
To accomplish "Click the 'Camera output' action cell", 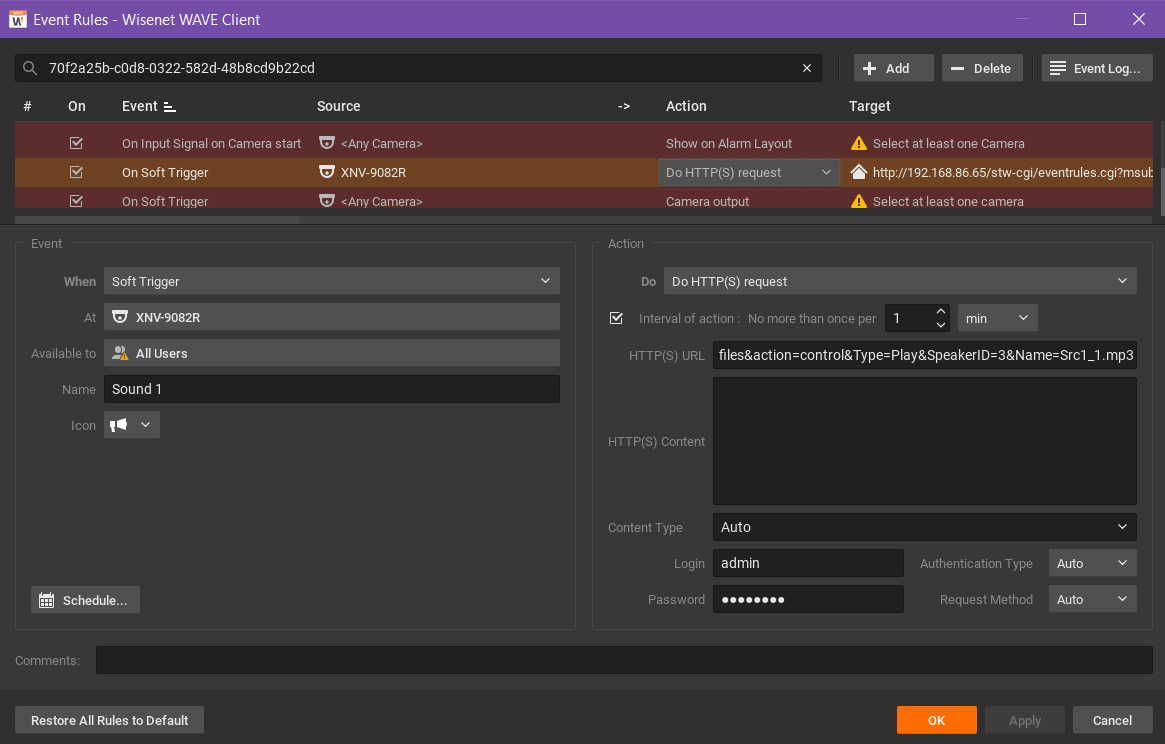I will click(x=707, y=201).
